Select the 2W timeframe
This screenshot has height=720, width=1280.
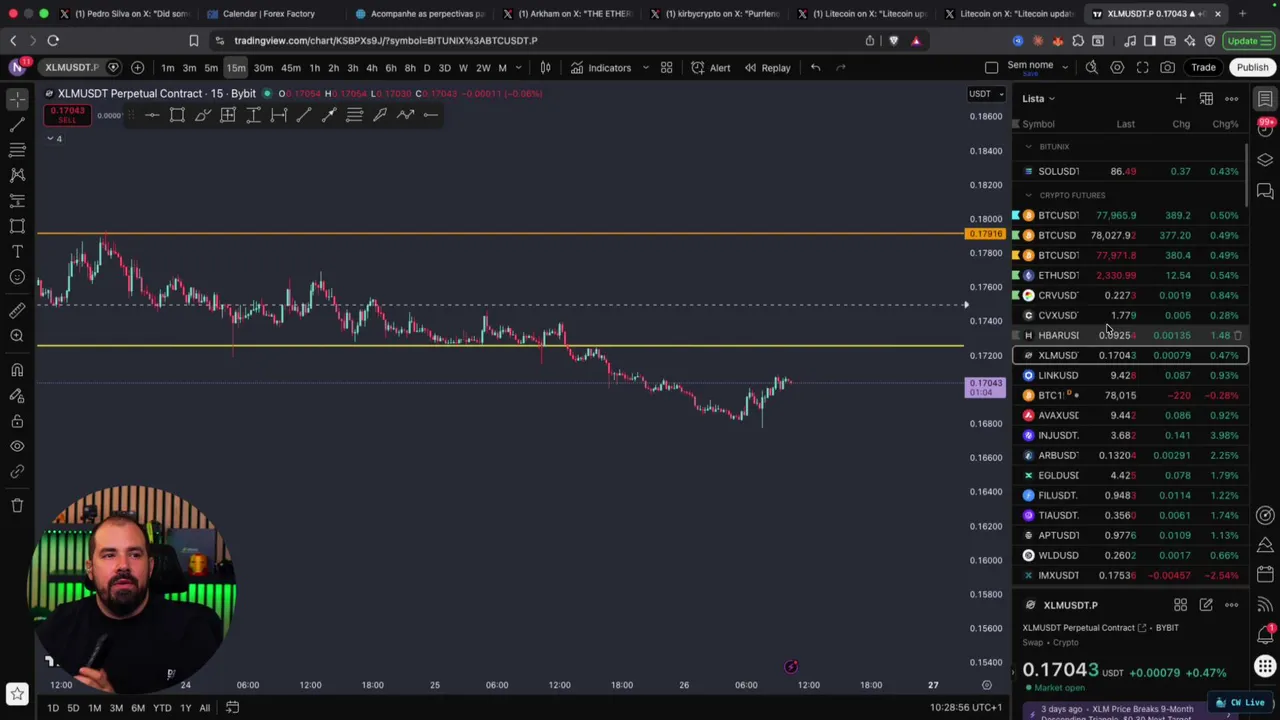click(483, 68)
